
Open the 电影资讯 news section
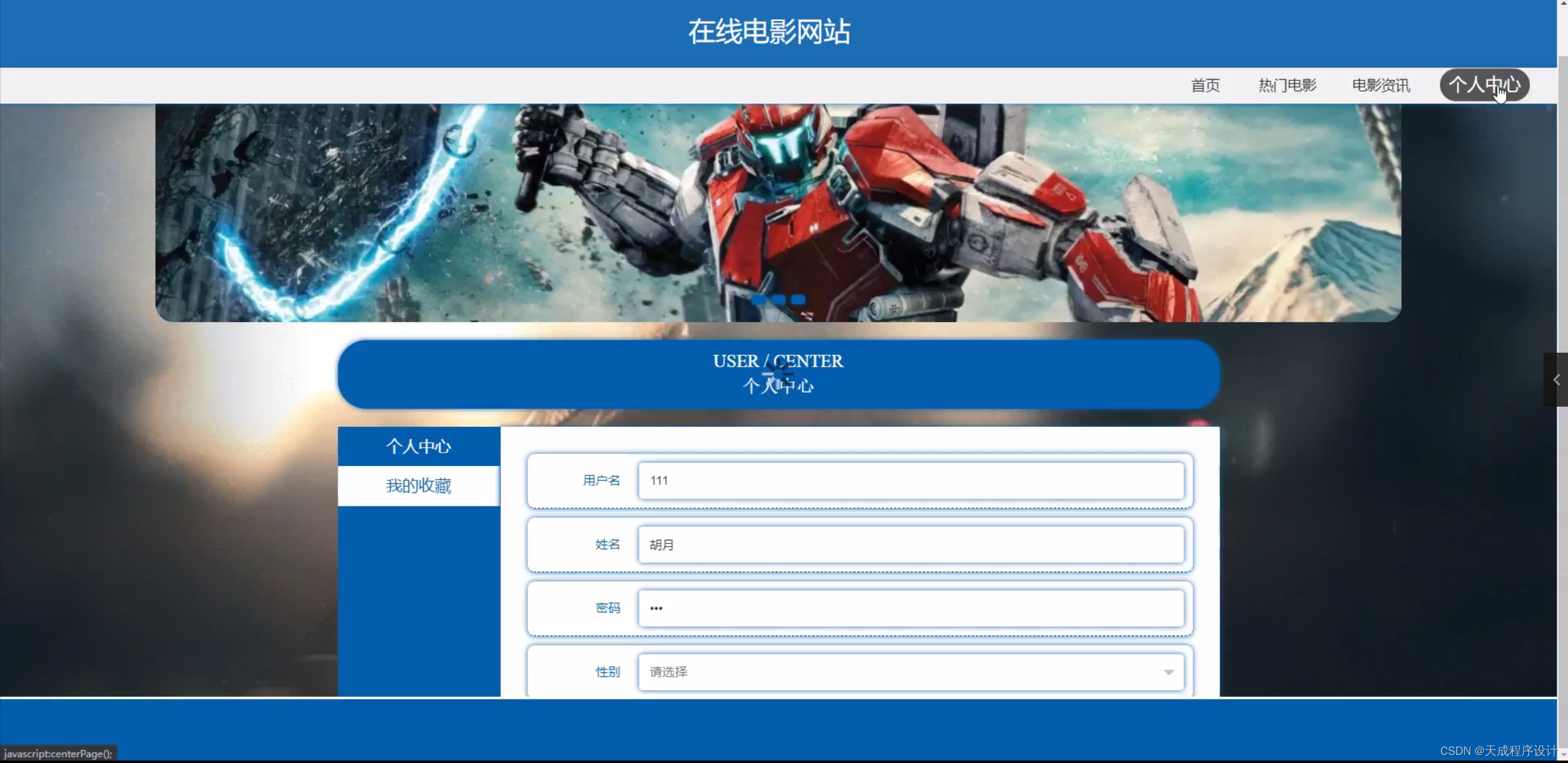point(1380,85)
